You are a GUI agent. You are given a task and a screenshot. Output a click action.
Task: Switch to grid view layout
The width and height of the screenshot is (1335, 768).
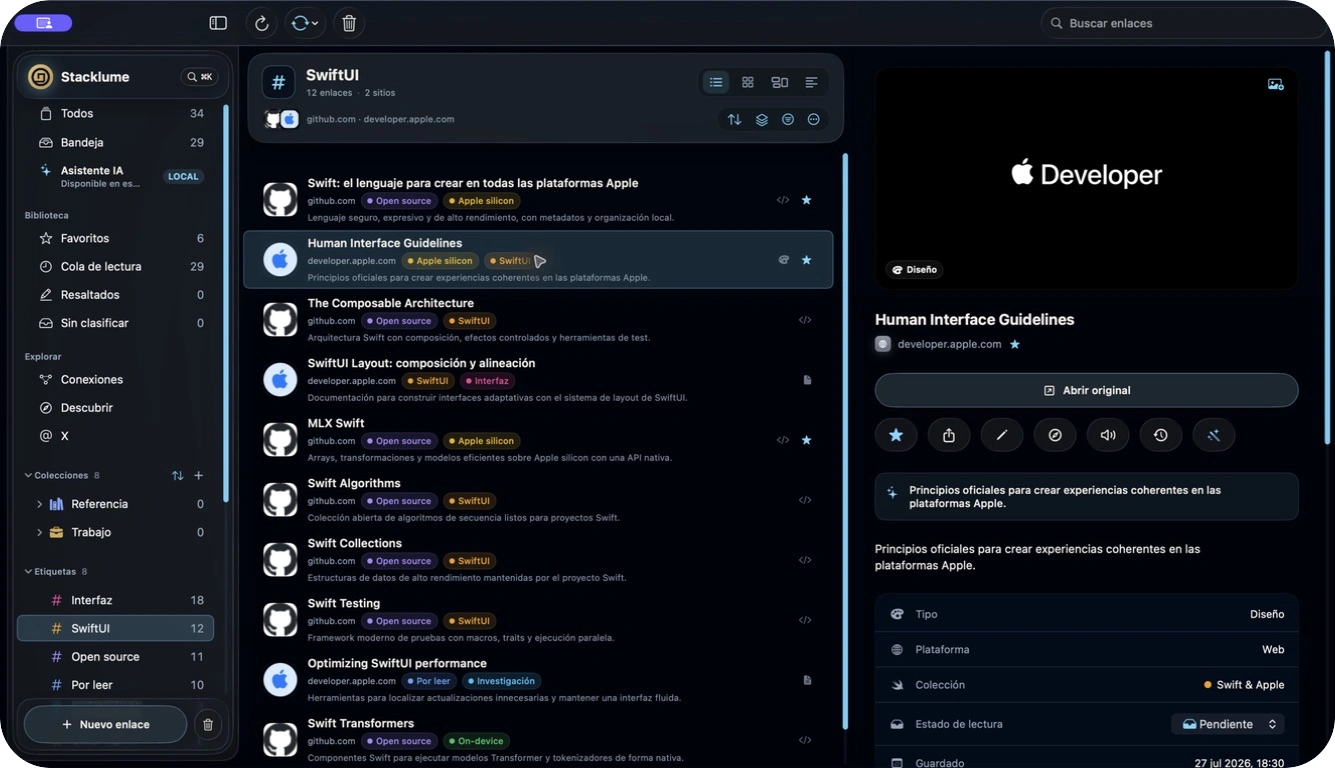(747, 82)
